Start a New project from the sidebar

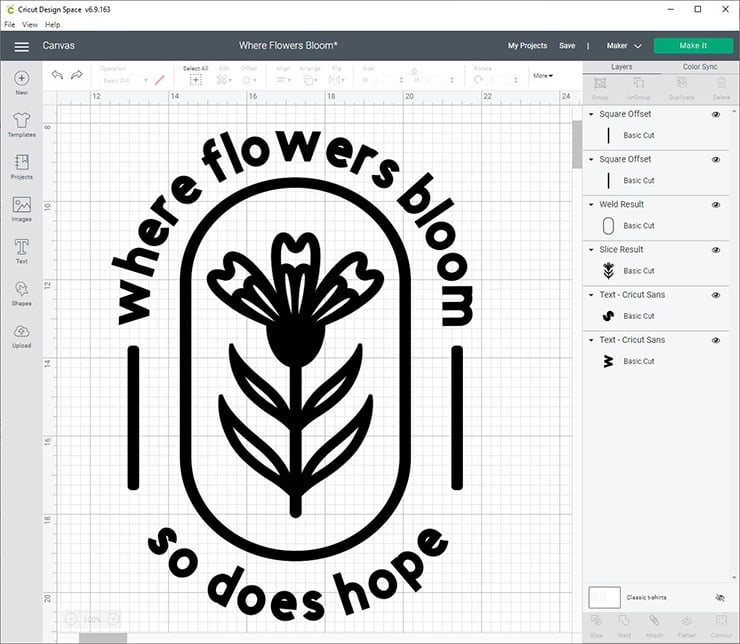click(21, 83)
